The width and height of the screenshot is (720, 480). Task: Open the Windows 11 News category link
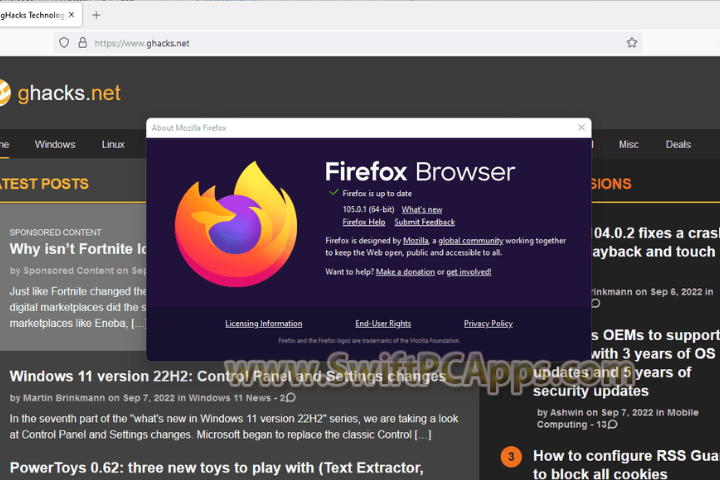point(230,398)
